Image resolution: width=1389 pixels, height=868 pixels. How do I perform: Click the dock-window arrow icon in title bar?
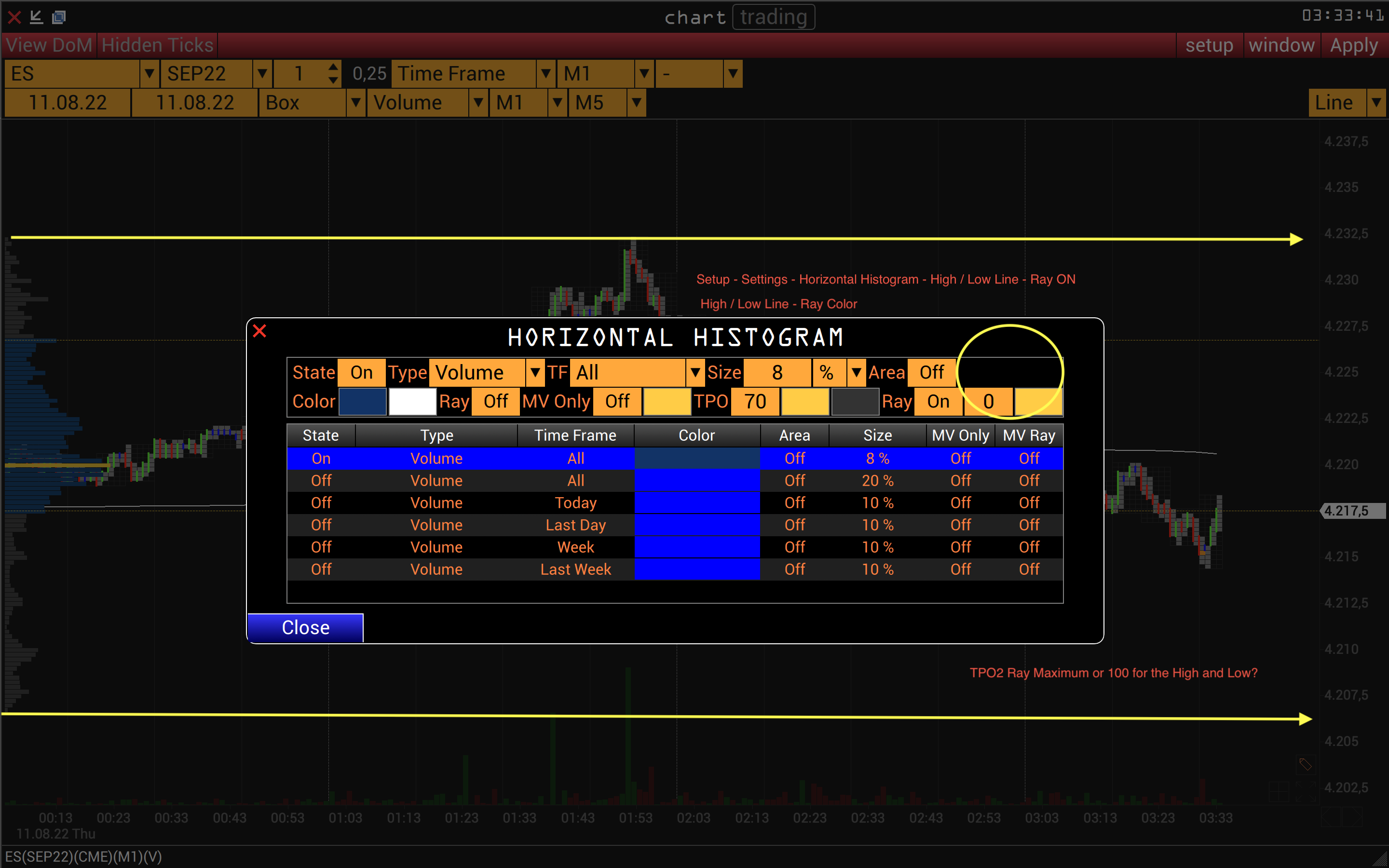[x=36, y=17]
